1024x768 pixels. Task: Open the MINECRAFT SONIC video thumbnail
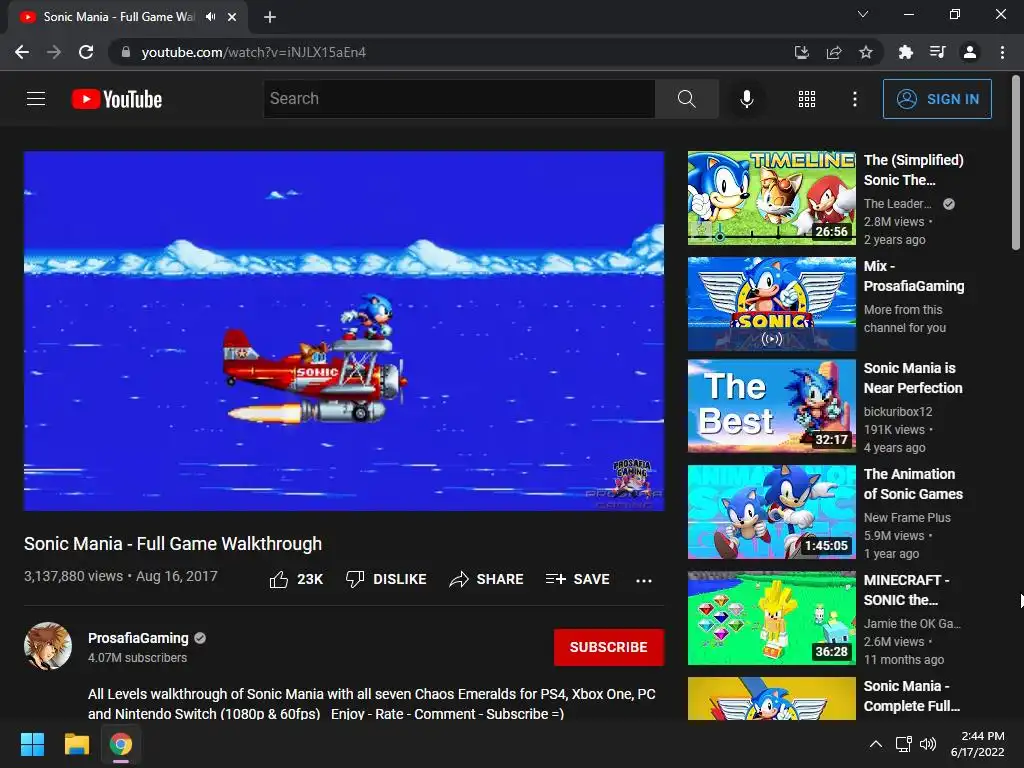tap(771, 618)
